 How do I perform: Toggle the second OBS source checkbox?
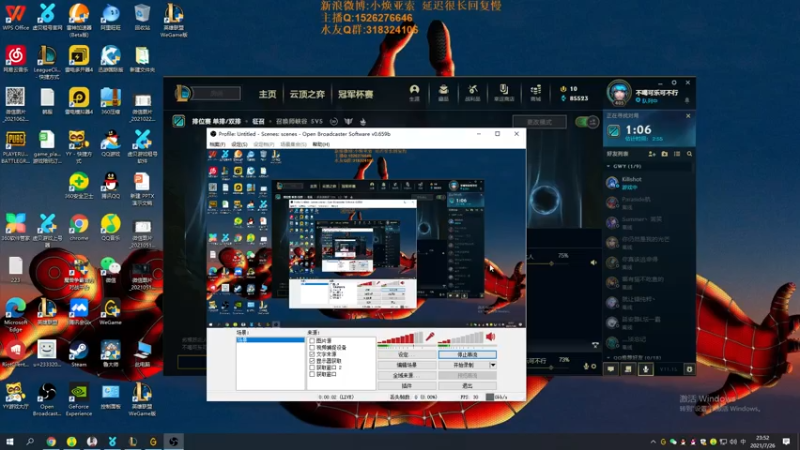pyautogui.click(x=312, y=347)
